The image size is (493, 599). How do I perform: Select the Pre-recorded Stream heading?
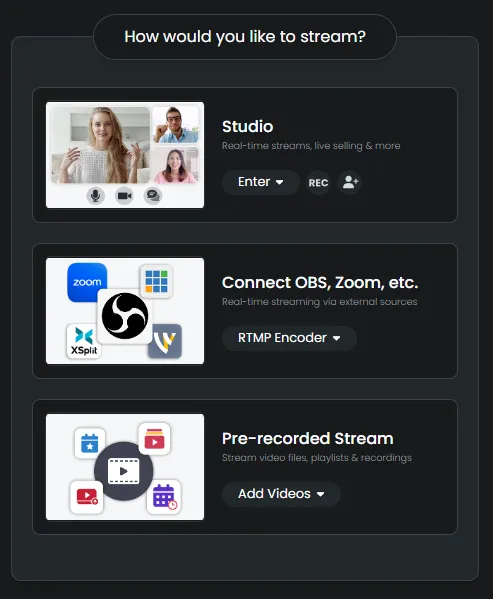(x=307, y=439)
